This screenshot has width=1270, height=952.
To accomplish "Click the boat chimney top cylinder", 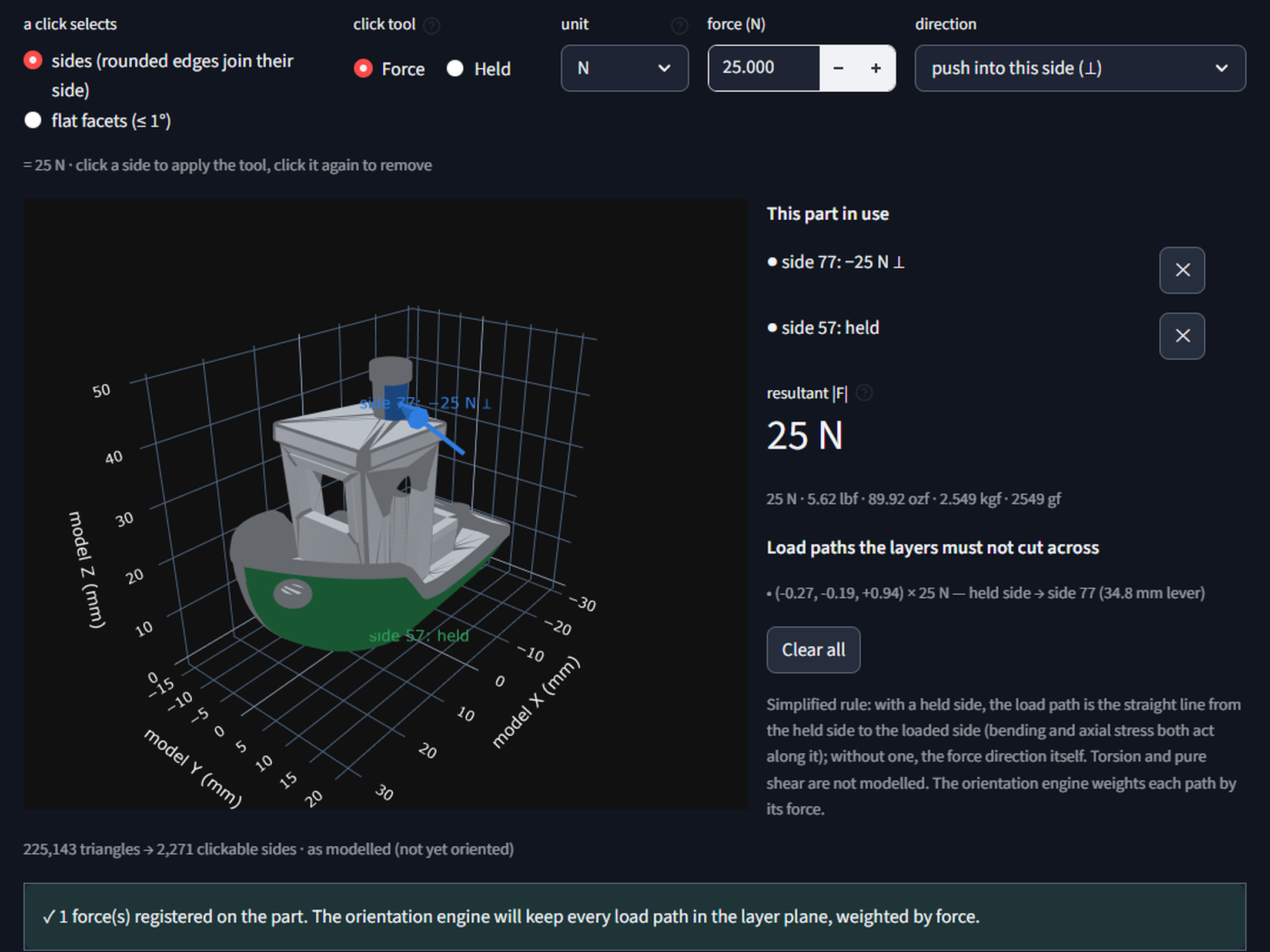I will click(390, 370).
